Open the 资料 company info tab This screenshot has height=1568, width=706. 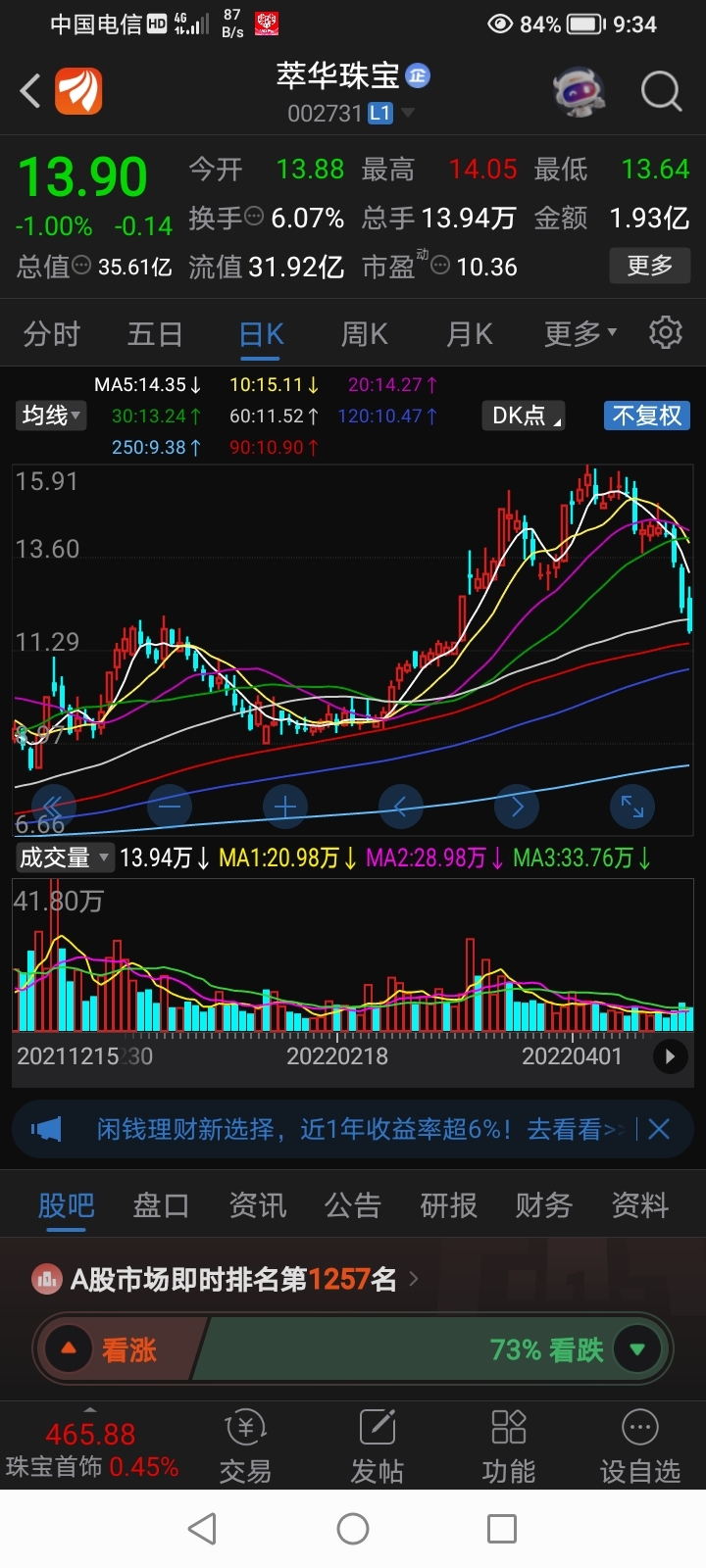(639, 1204)
